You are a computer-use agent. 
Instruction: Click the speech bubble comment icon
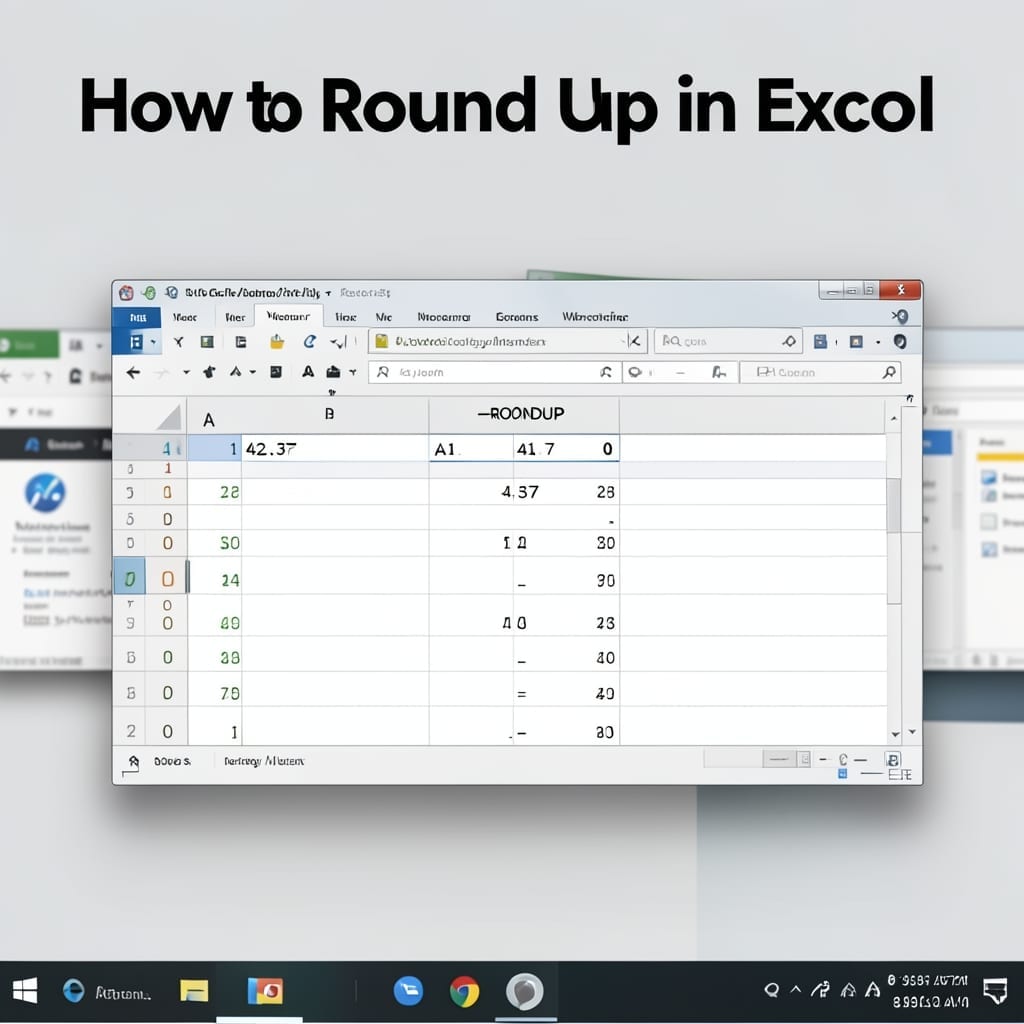point(635,372)
